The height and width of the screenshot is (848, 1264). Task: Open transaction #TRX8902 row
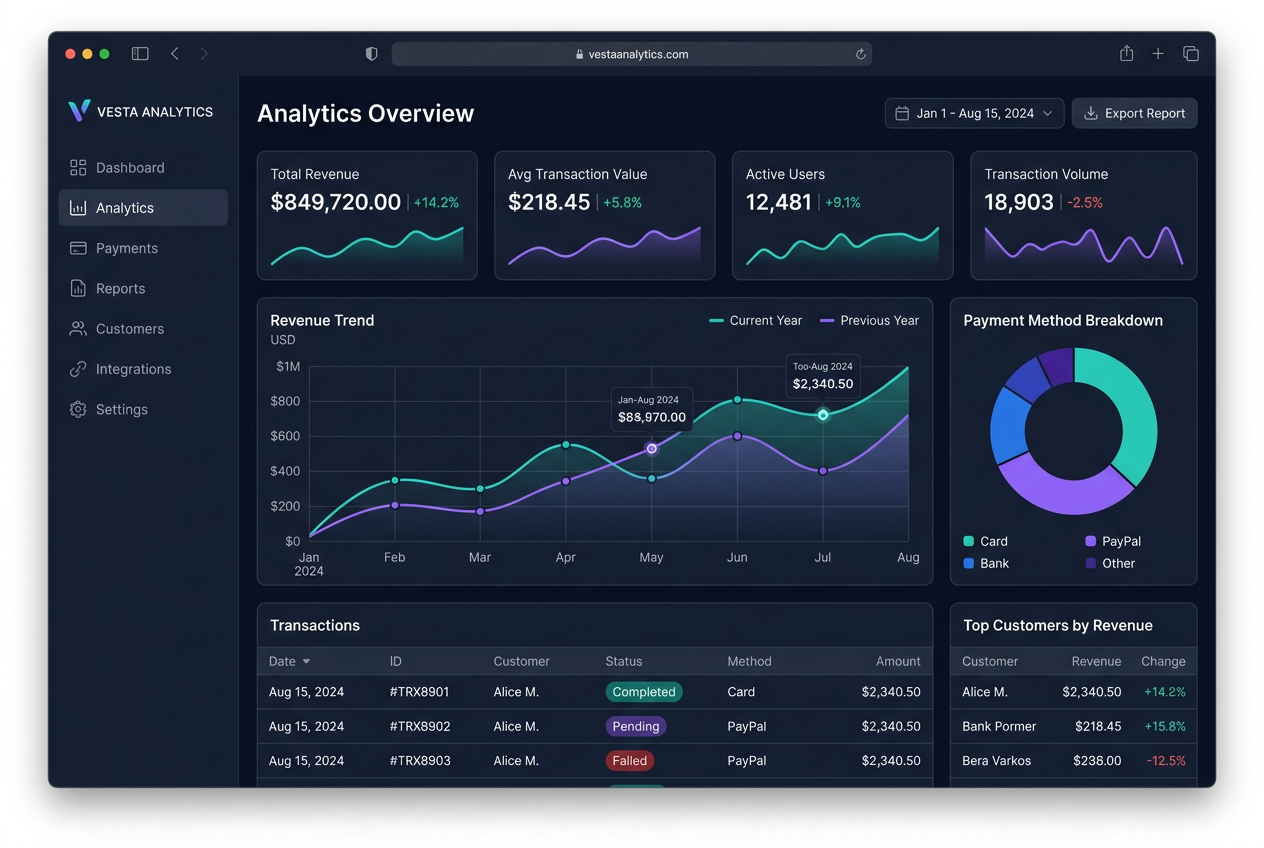(595, 727)
